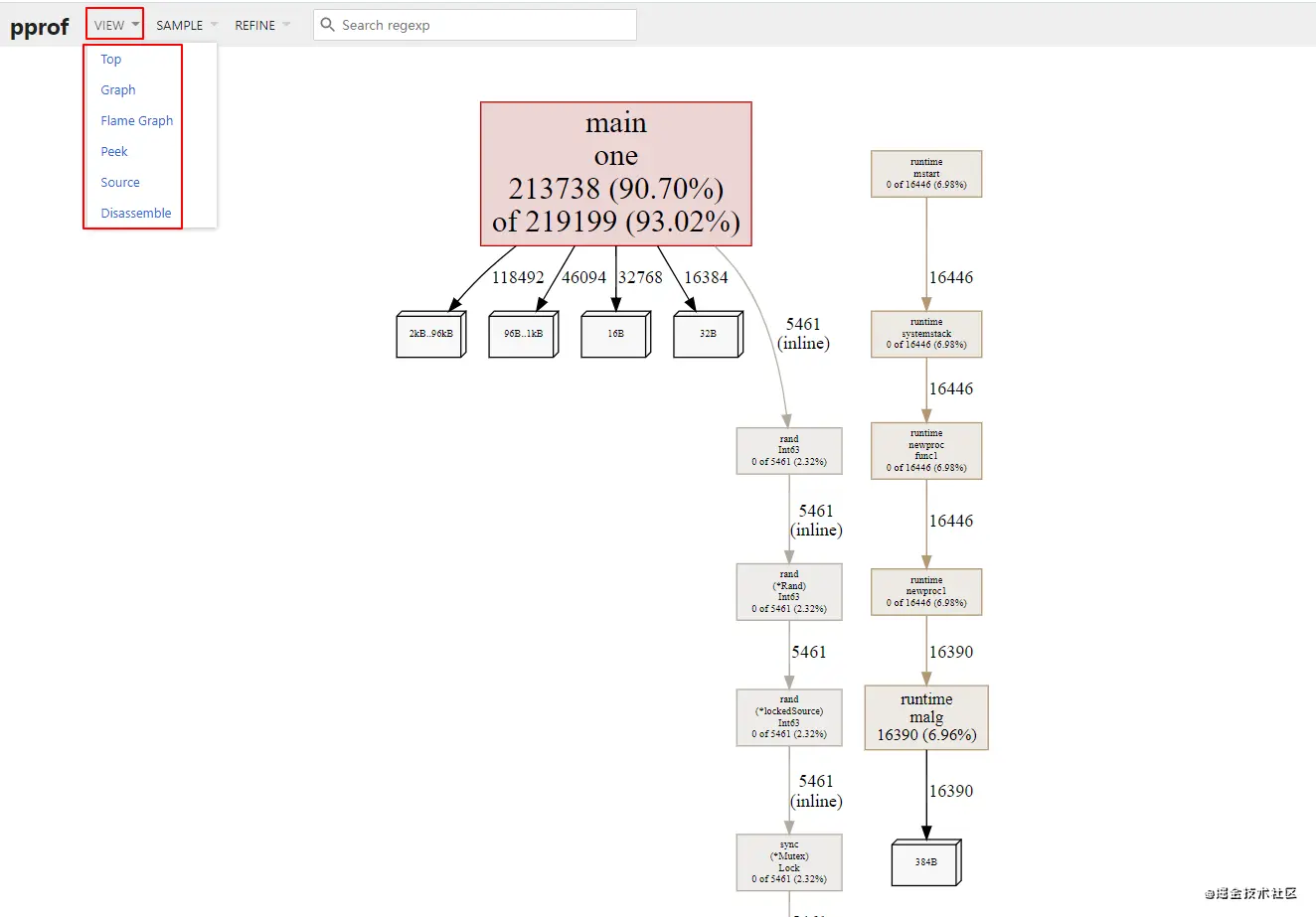Image resolution: width=1316 pixels, height=917 pixels.
Task: Open the VIEW dropdown menu
Action: pos(115,25)
